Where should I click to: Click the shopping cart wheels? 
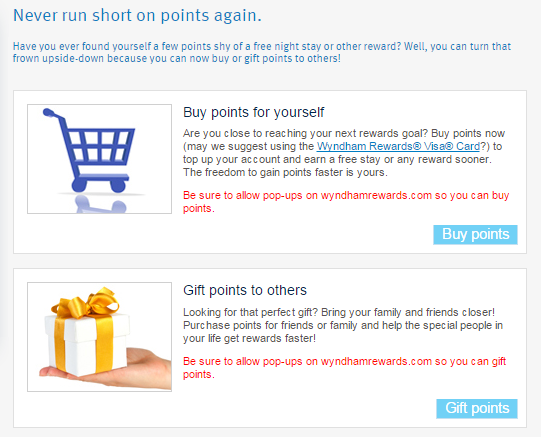click(x=99, y=186)
